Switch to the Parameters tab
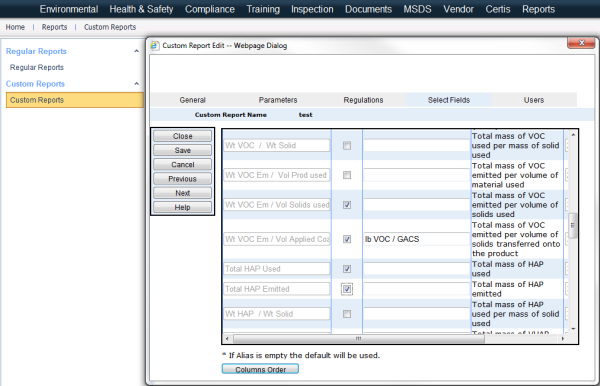600x386 pixels. pyautogui.click(x=278, y=100)
